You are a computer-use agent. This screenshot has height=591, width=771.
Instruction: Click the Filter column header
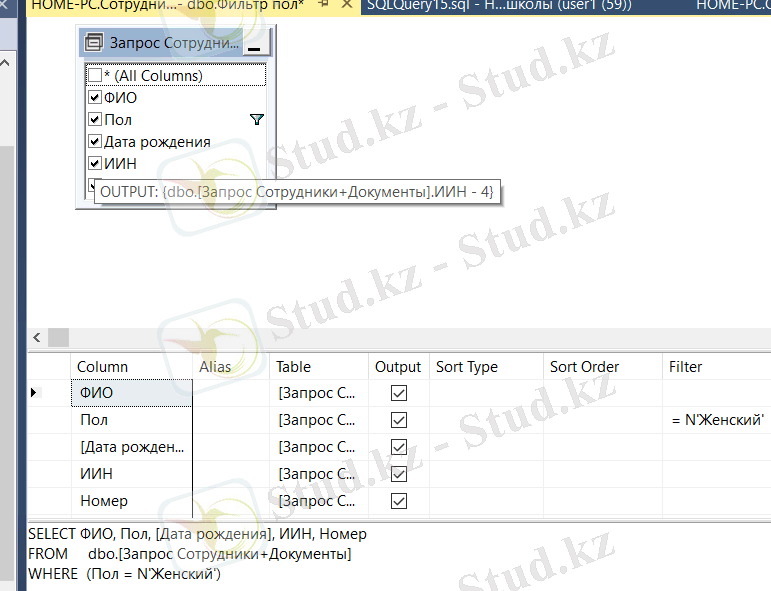click(717, 367)
